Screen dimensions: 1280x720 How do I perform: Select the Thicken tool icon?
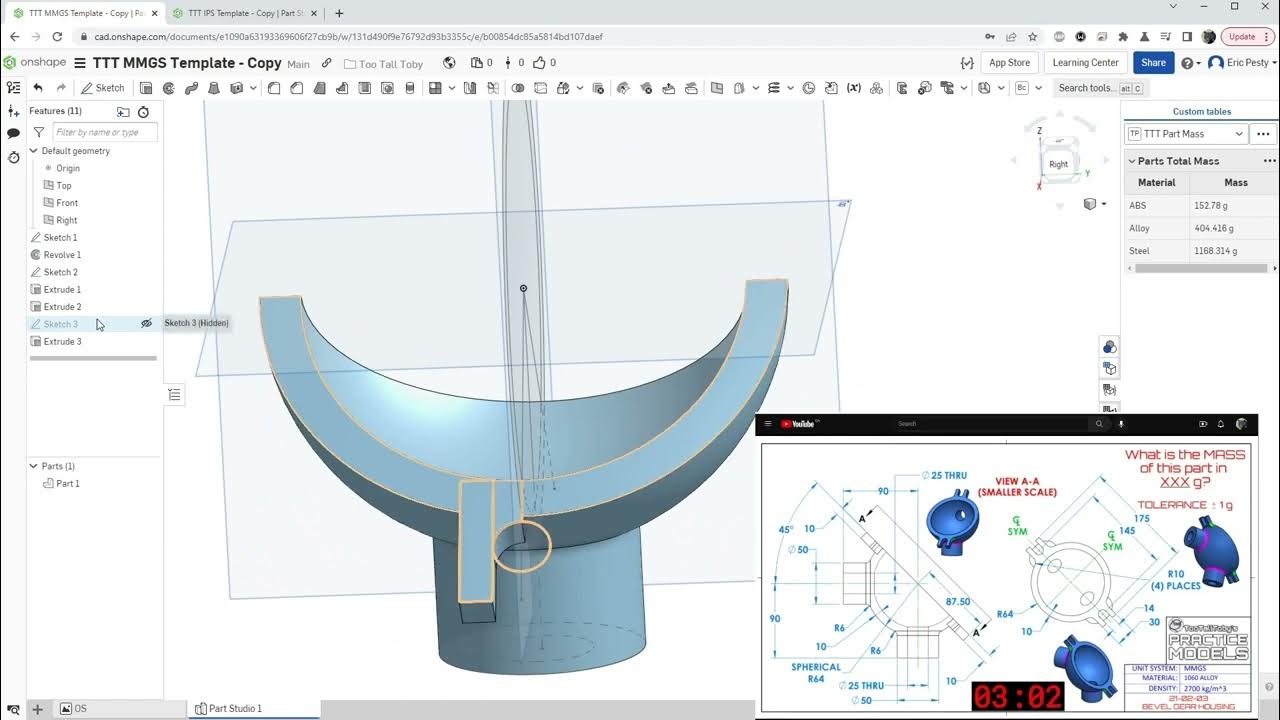coord(236,88)
